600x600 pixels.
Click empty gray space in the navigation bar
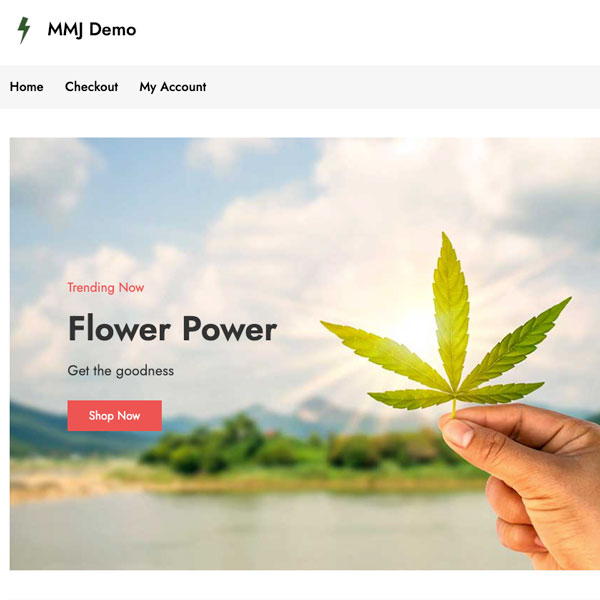(402, 87)
